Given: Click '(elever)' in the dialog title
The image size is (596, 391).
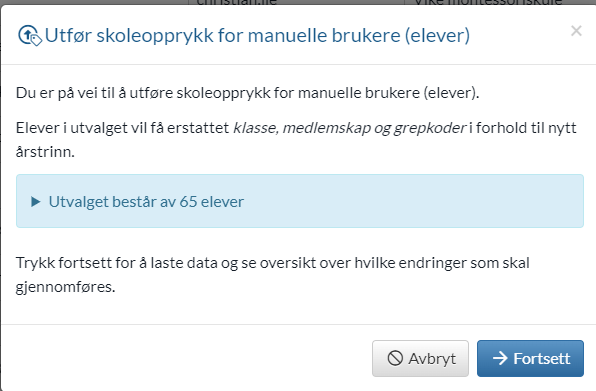Looking at the screenshot, I should (437, 36).
